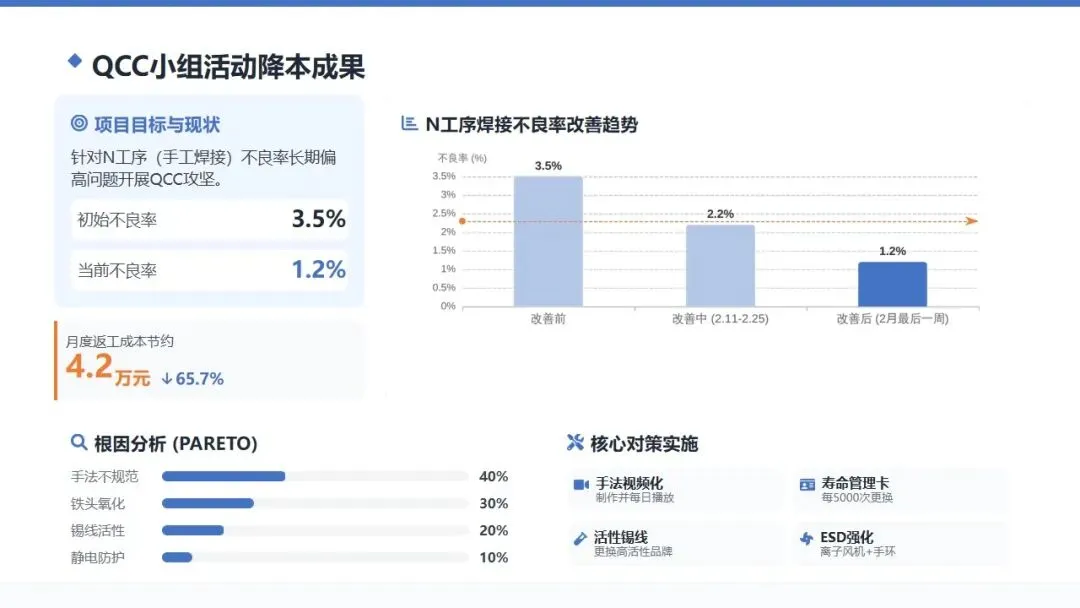Click the 手法不规范 40% progress bar

pos(224,476)
